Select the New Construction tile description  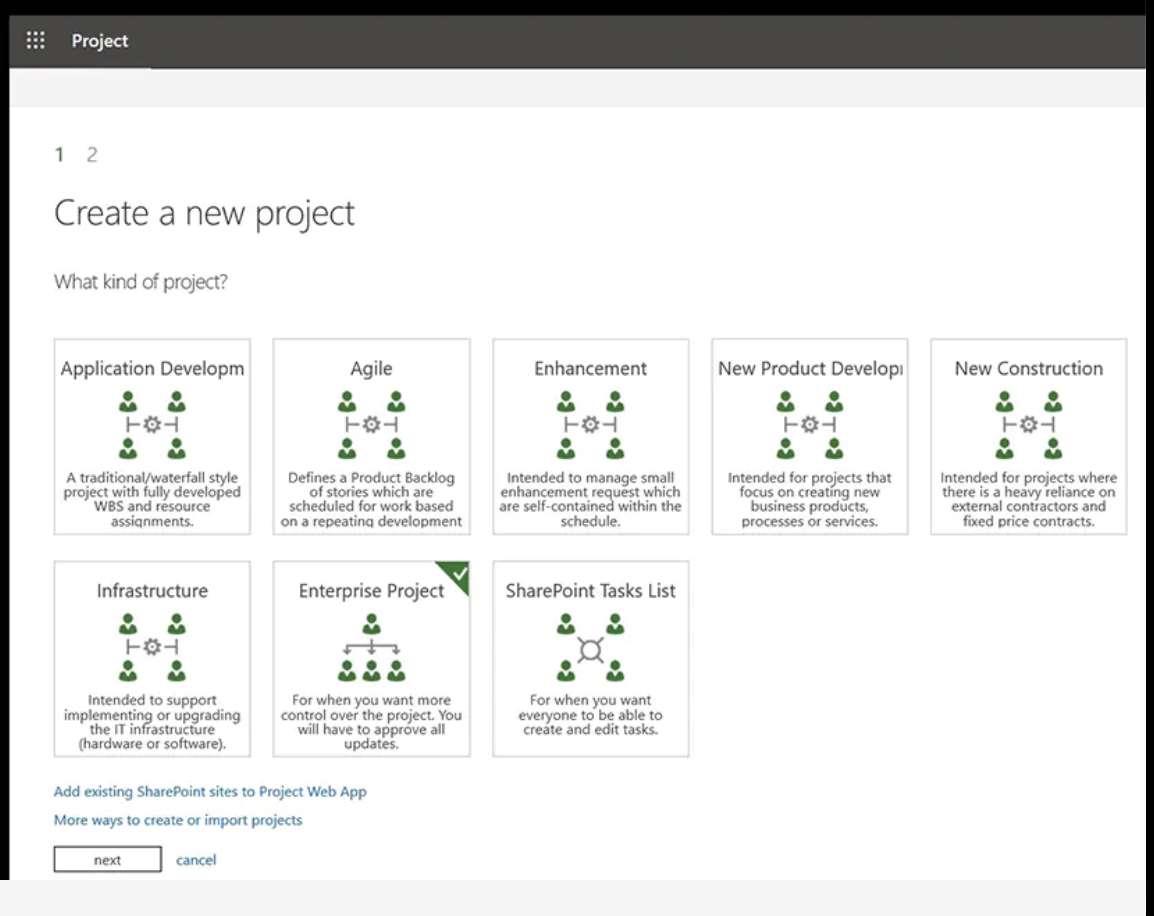[1028, 499]
